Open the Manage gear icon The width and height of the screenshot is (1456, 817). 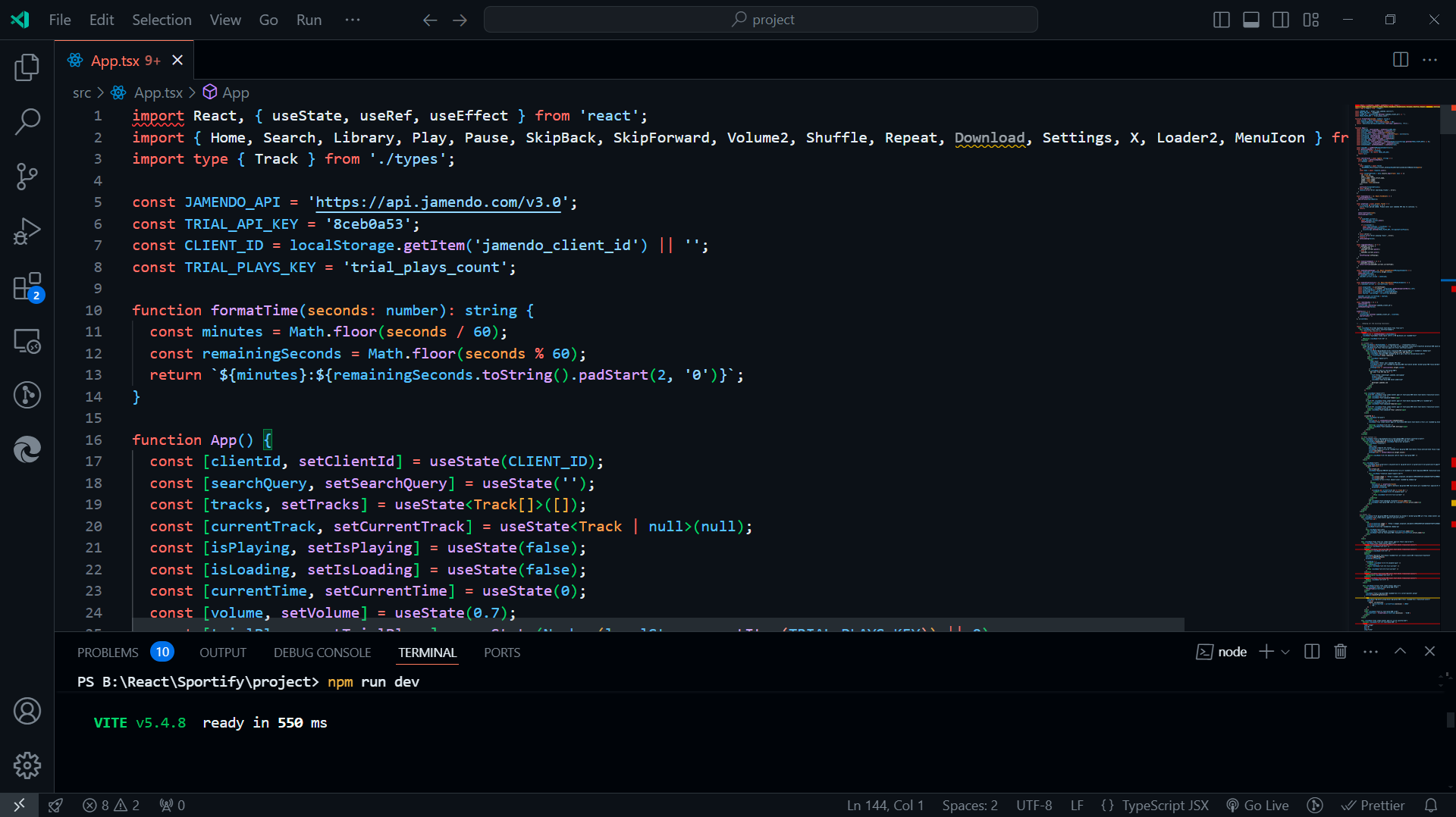(27, 765)
